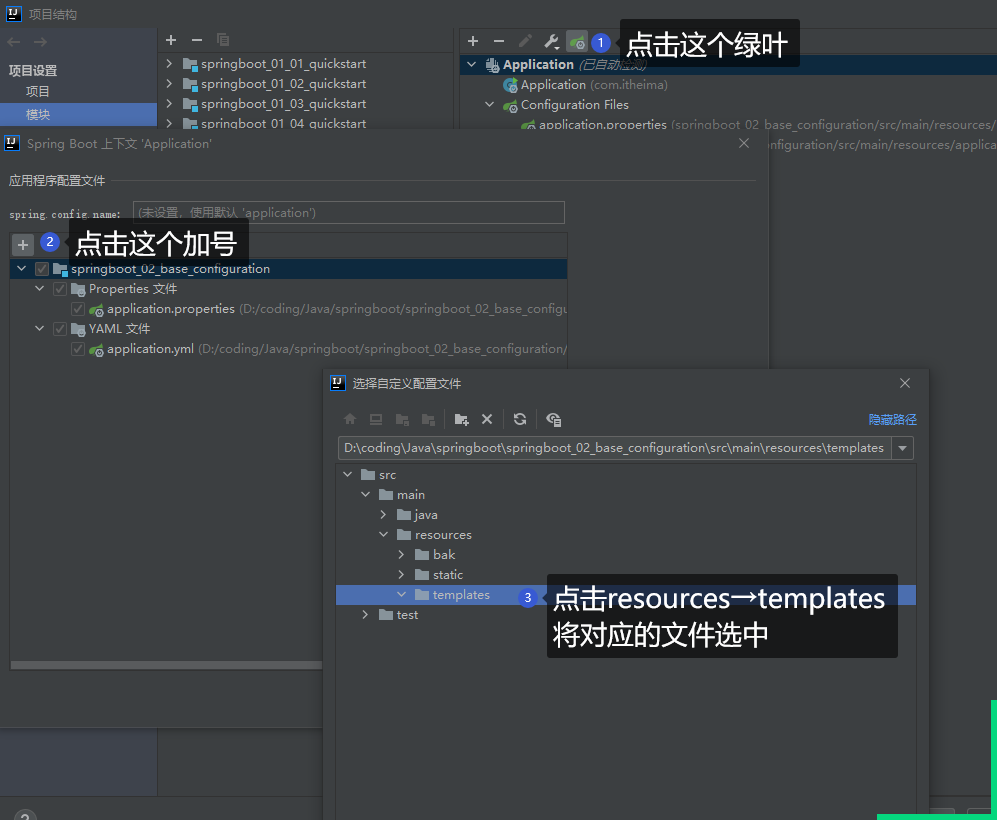997x820 pixels.
Task: Collapse the resources folder node
Action: [x=383, y=534]
